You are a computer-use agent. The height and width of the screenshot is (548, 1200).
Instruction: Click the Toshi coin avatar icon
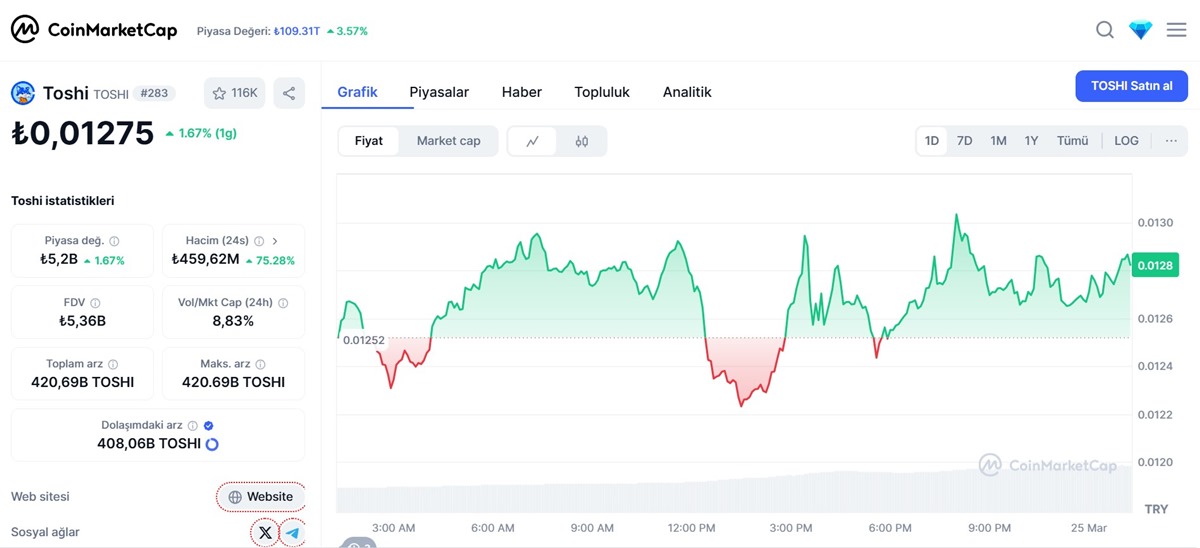coord(23,93)
